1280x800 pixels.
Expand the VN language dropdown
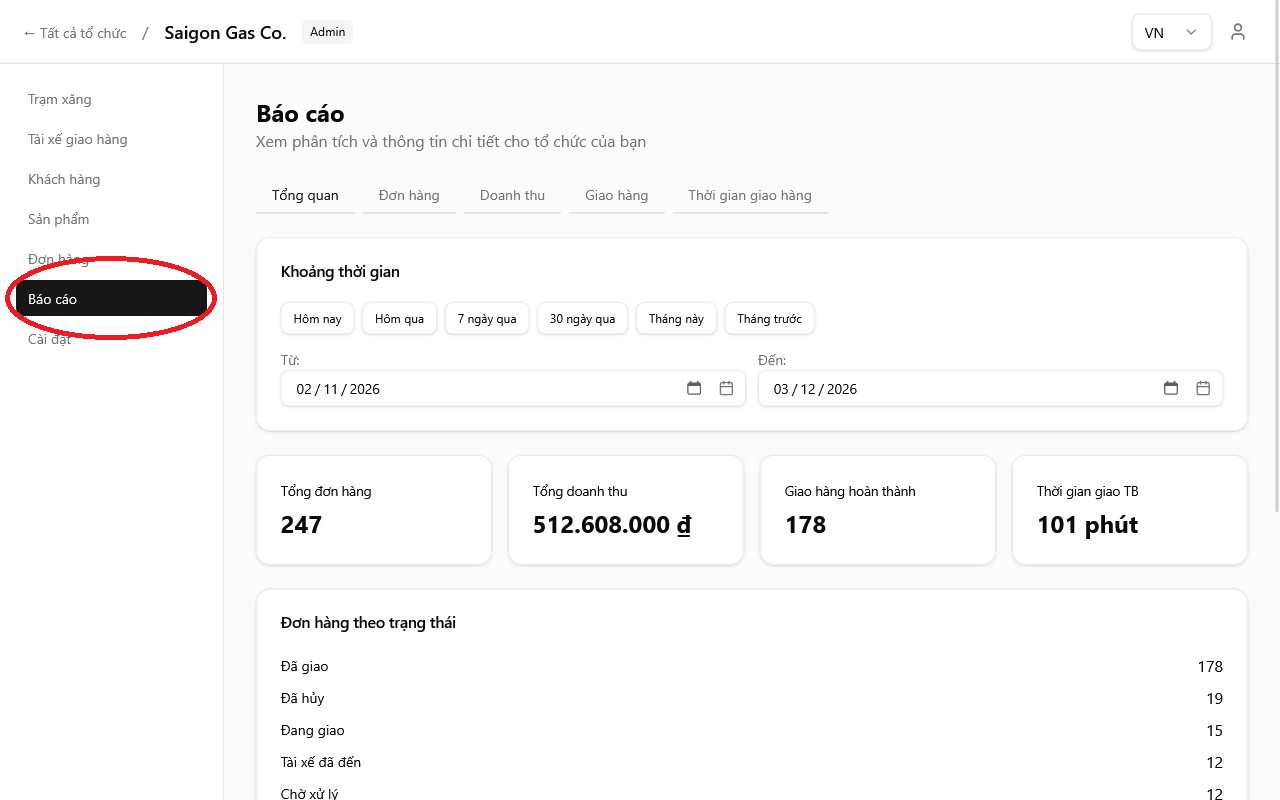(x=1171, y=32)
